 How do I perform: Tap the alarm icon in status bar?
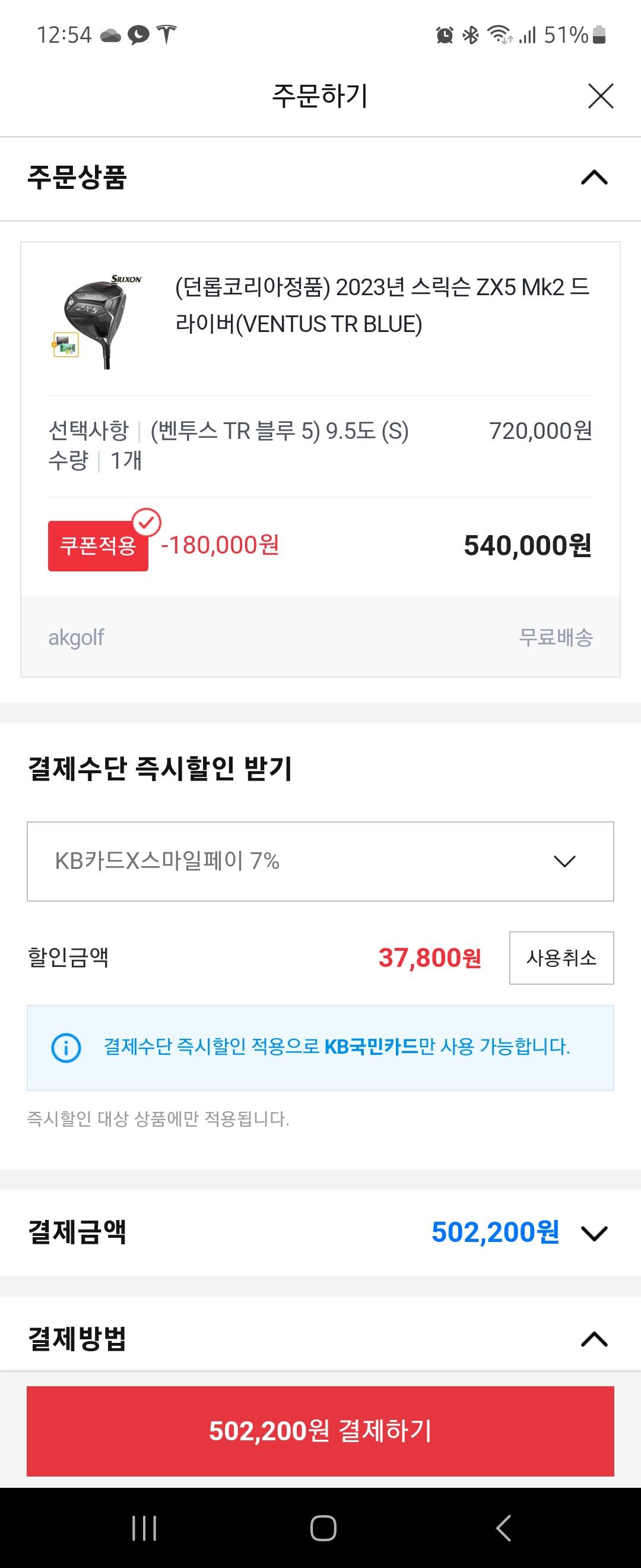tap(445, 35)
